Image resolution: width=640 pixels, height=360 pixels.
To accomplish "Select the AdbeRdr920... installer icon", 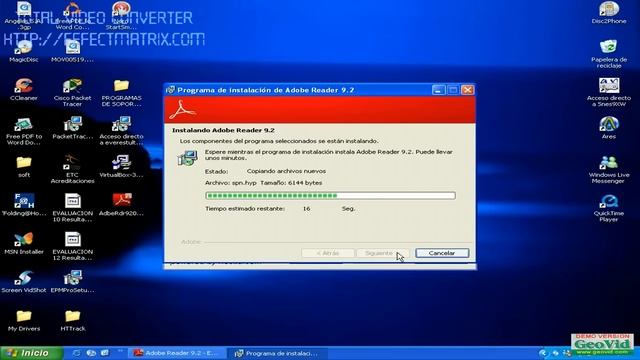I will point(121,205).
